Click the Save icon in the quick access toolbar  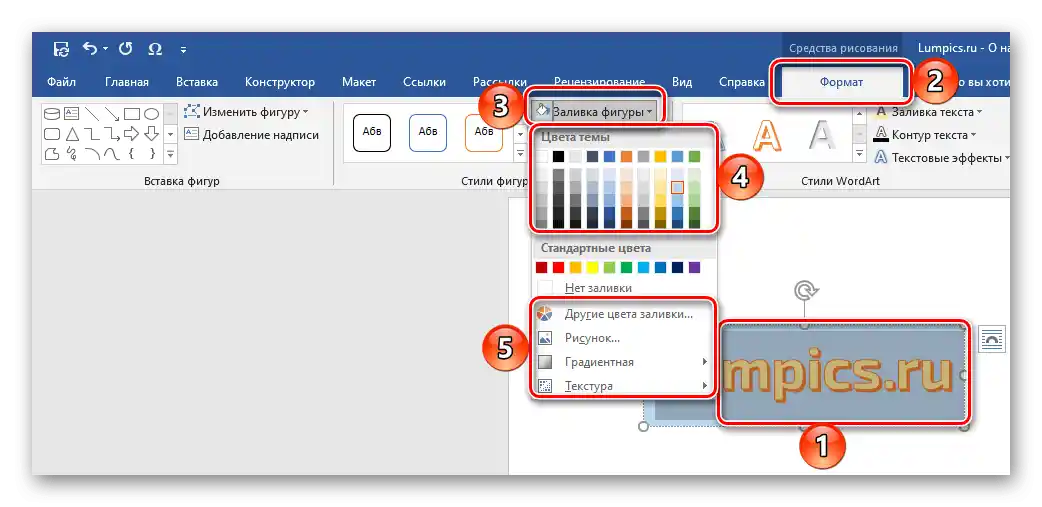pos(60,49)
